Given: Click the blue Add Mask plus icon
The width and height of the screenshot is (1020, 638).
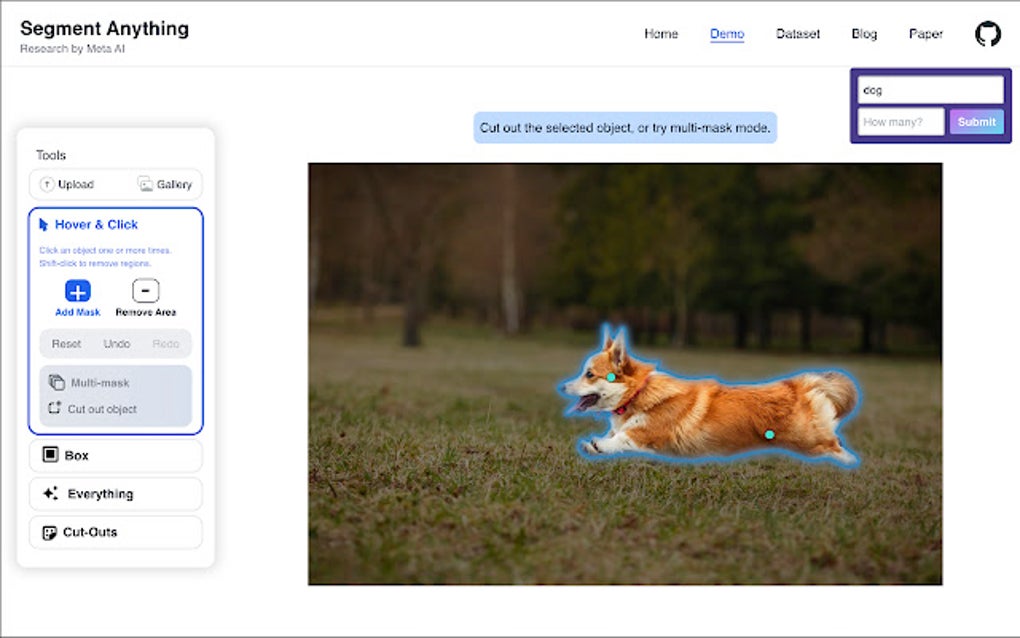Looking at the screenshot, I should (77, 291).
